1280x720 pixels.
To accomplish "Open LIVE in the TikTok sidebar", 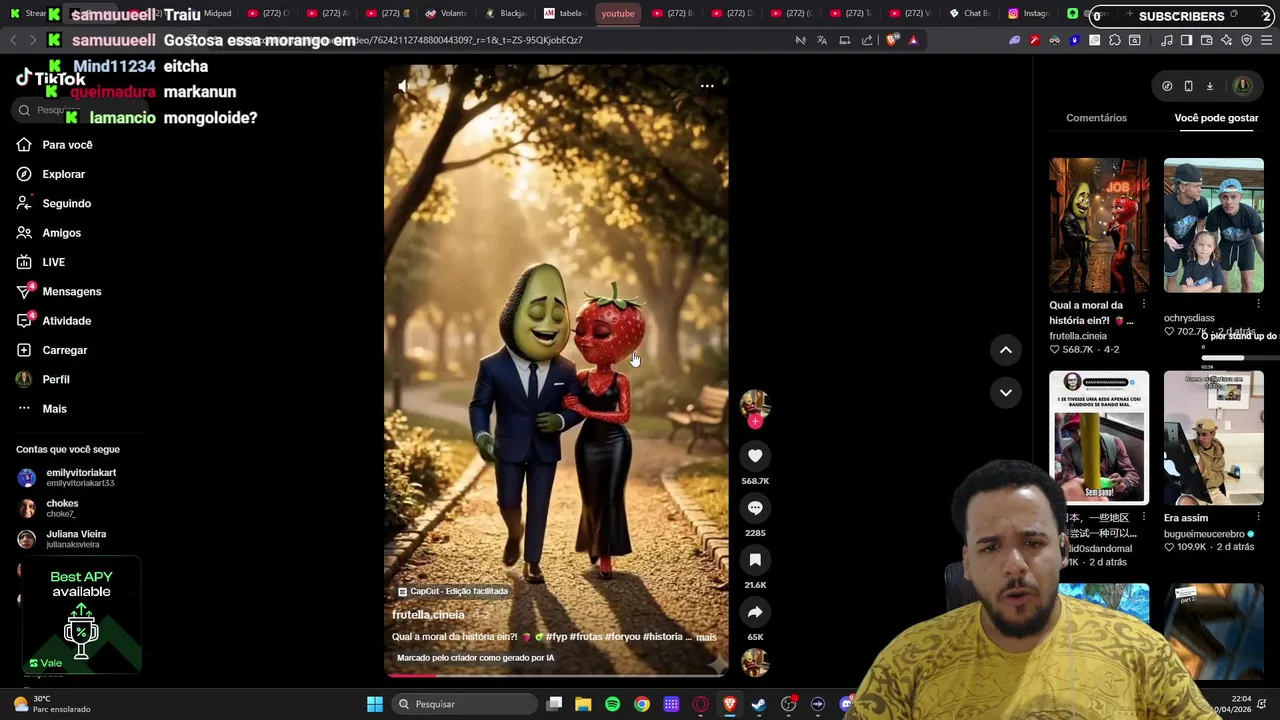I will (54, 262).
